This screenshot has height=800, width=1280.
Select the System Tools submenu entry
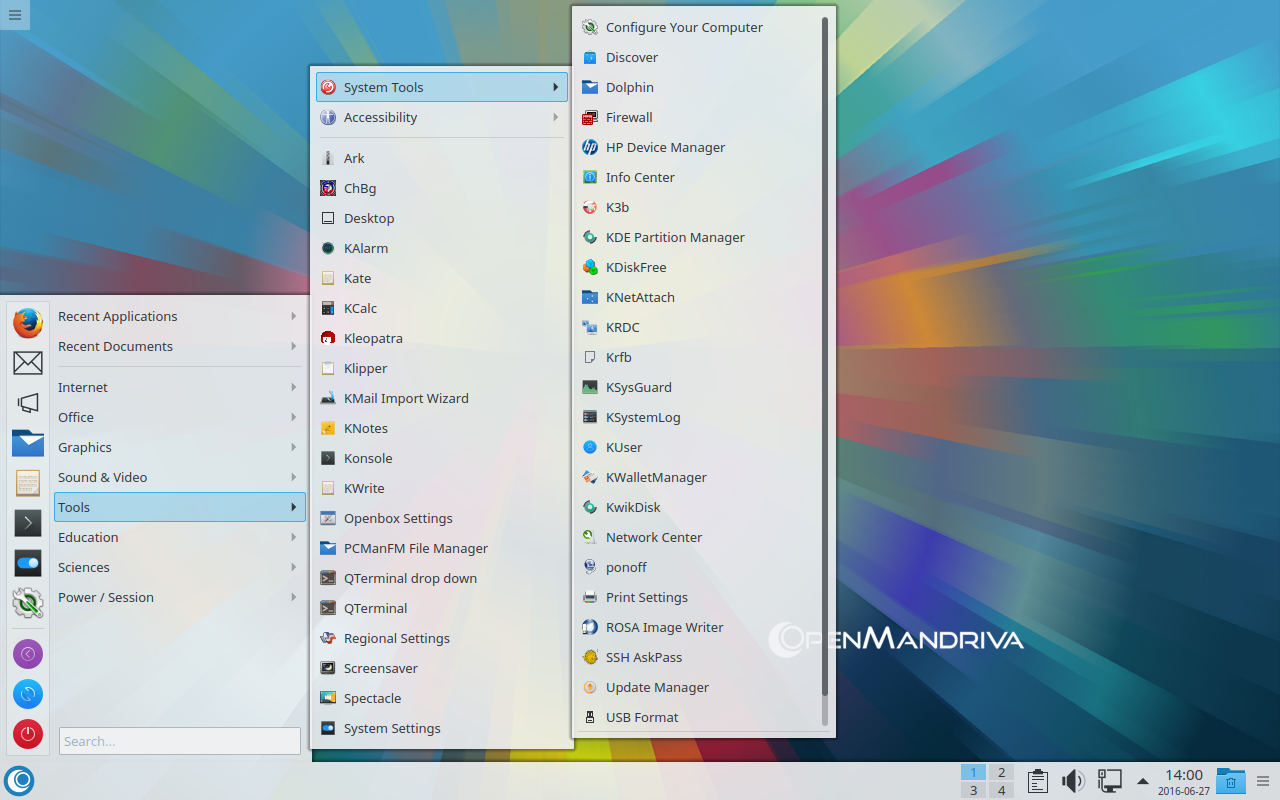[x=441, y=87]
